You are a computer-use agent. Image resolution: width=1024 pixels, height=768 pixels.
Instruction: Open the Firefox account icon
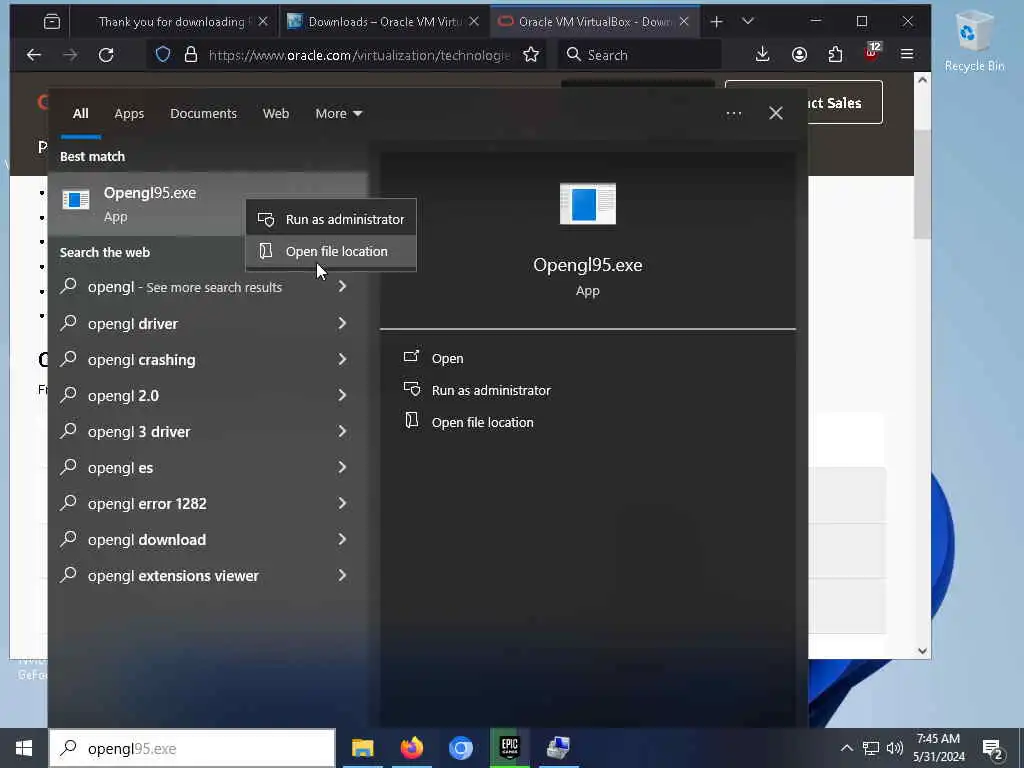coord(799,55)
